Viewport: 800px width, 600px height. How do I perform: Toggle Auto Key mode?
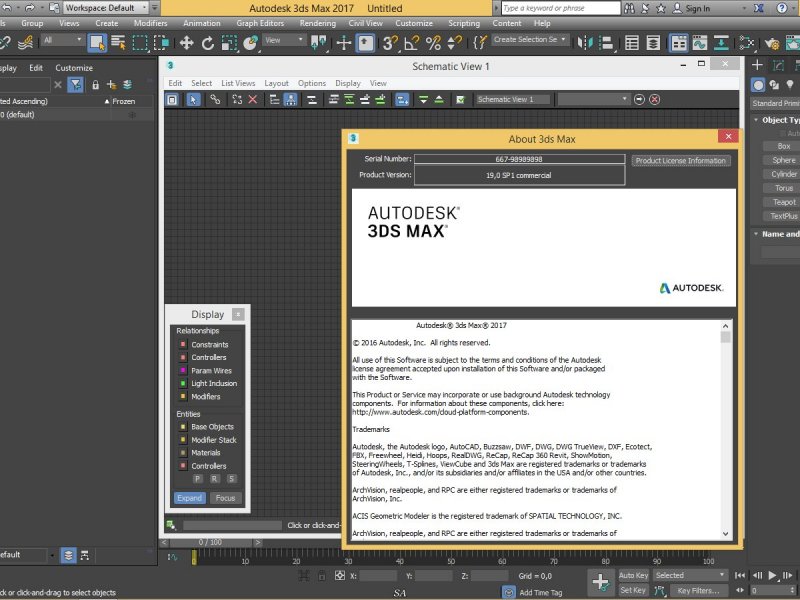coord(633,576)
